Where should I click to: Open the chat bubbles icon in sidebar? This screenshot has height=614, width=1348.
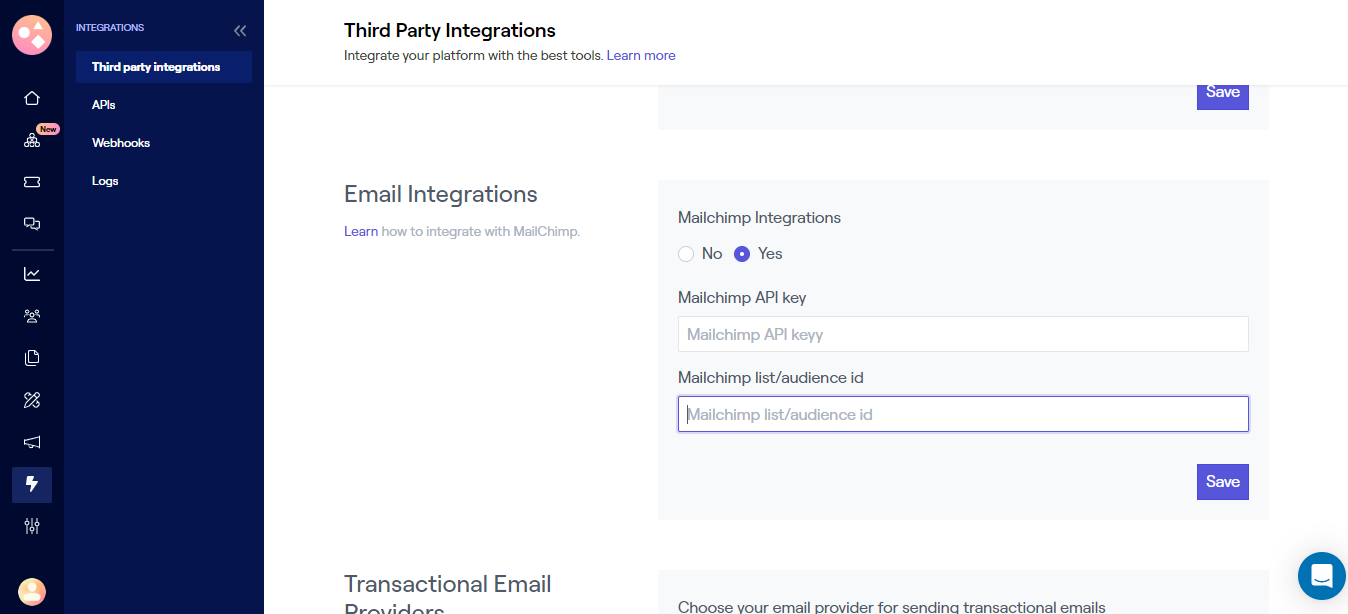(32, 224)
